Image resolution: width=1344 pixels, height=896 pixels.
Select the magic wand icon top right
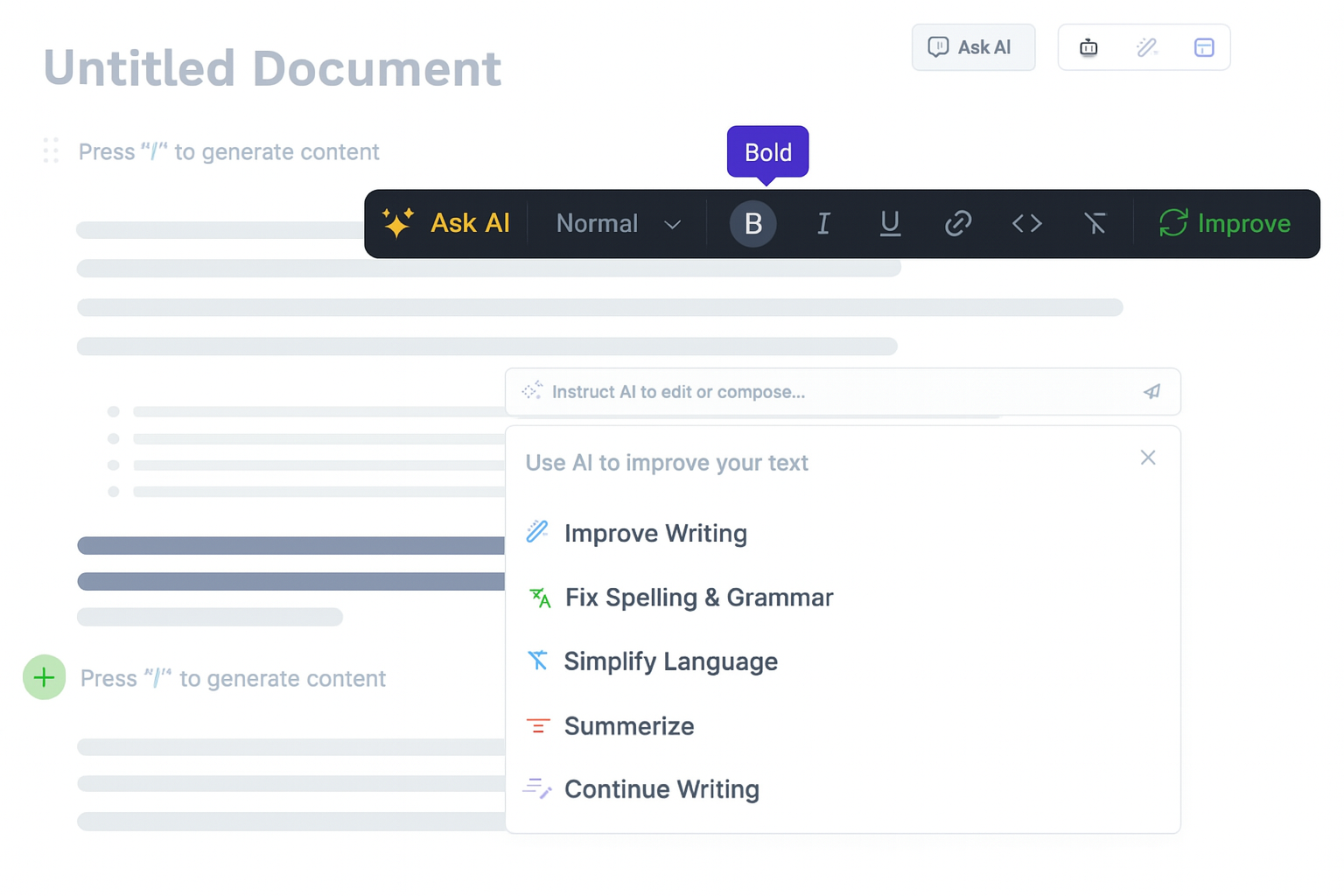click(x=1145, y=47)
